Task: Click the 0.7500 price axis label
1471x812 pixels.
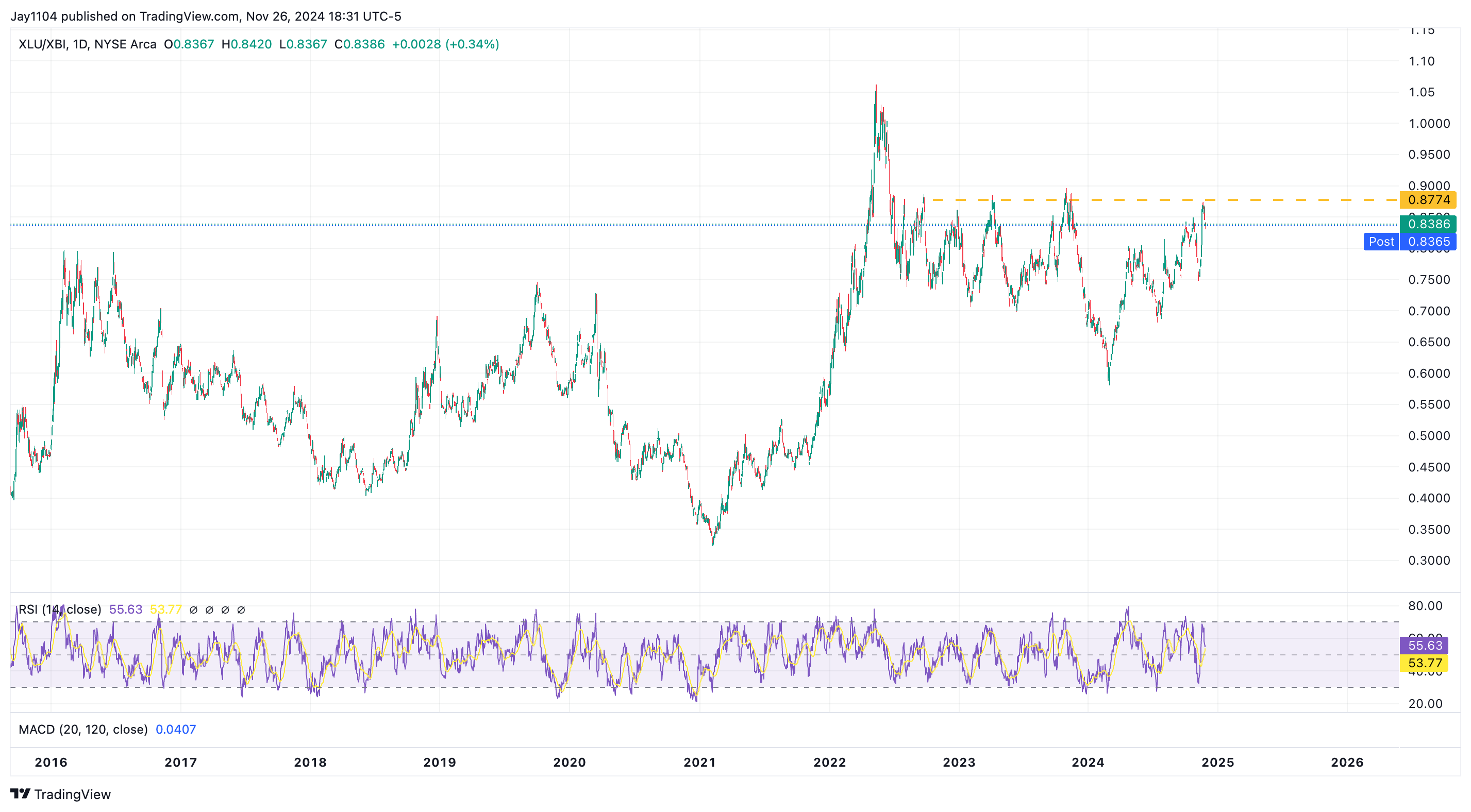Action: pyautogui.click(x=1429, y=280)
